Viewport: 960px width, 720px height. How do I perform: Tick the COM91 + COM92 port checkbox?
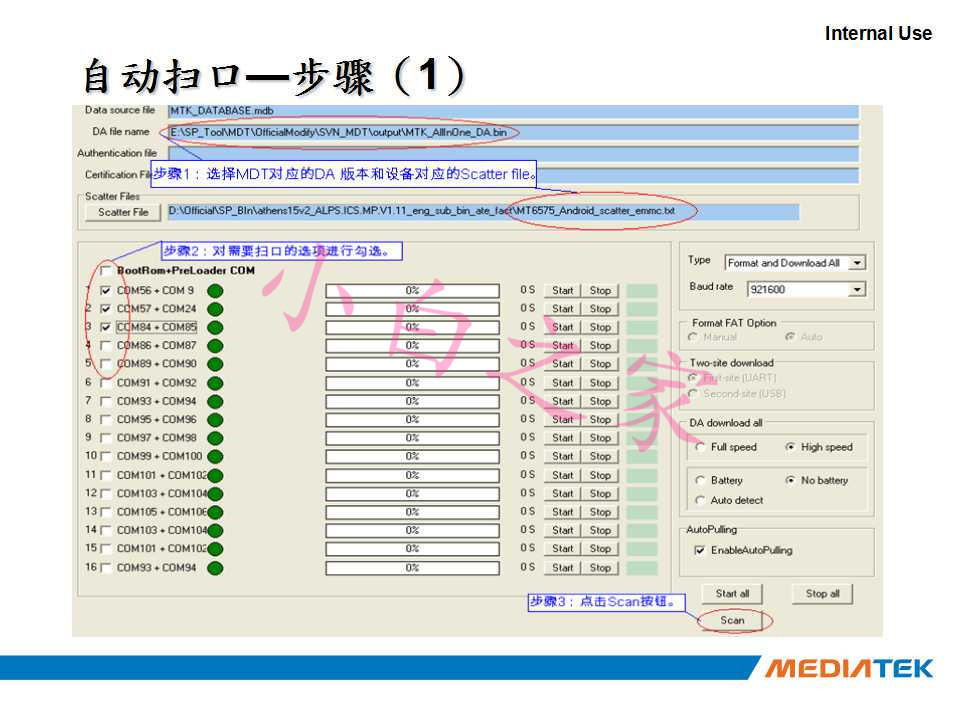click(x=106, y=383)
